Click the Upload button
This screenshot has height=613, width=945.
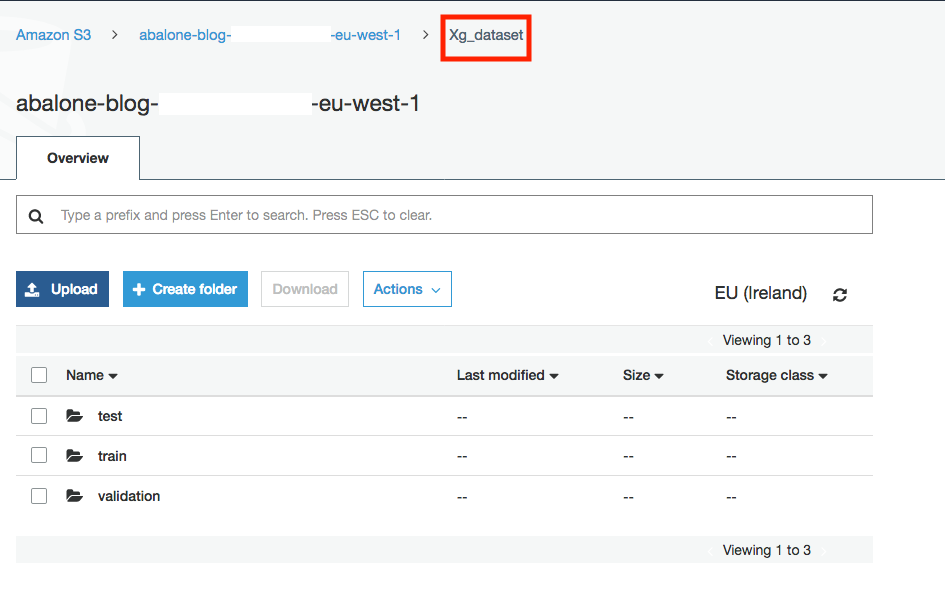pyautogui.click(x=62, y=289)
